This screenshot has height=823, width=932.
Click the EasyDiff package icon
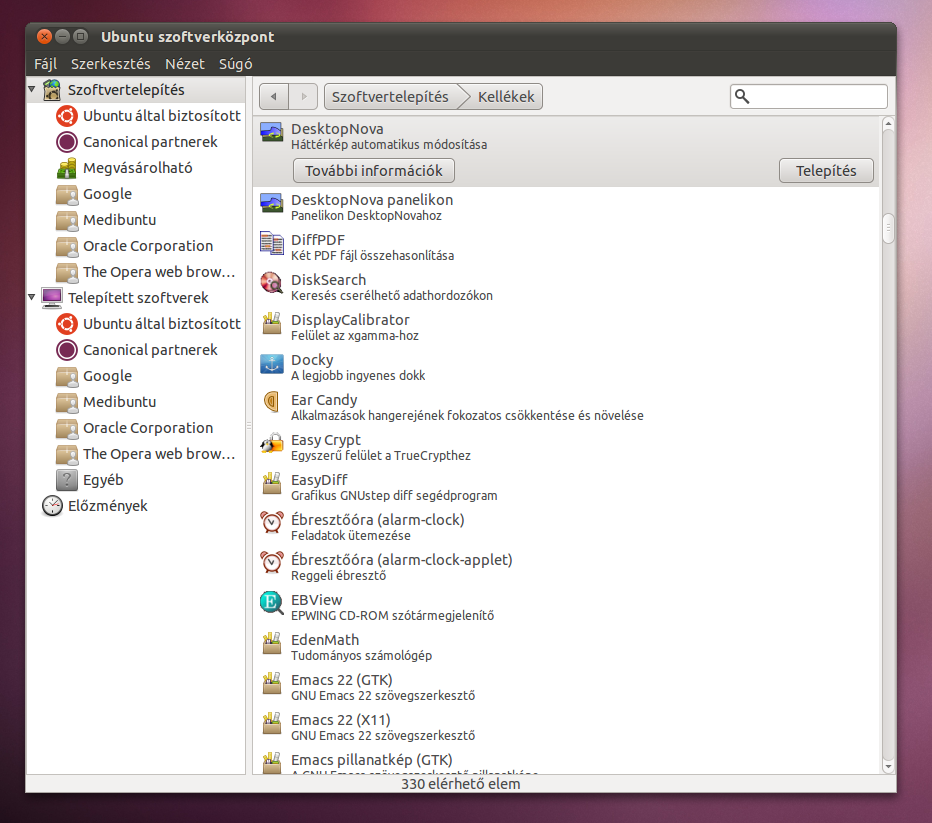coord(272,483)
